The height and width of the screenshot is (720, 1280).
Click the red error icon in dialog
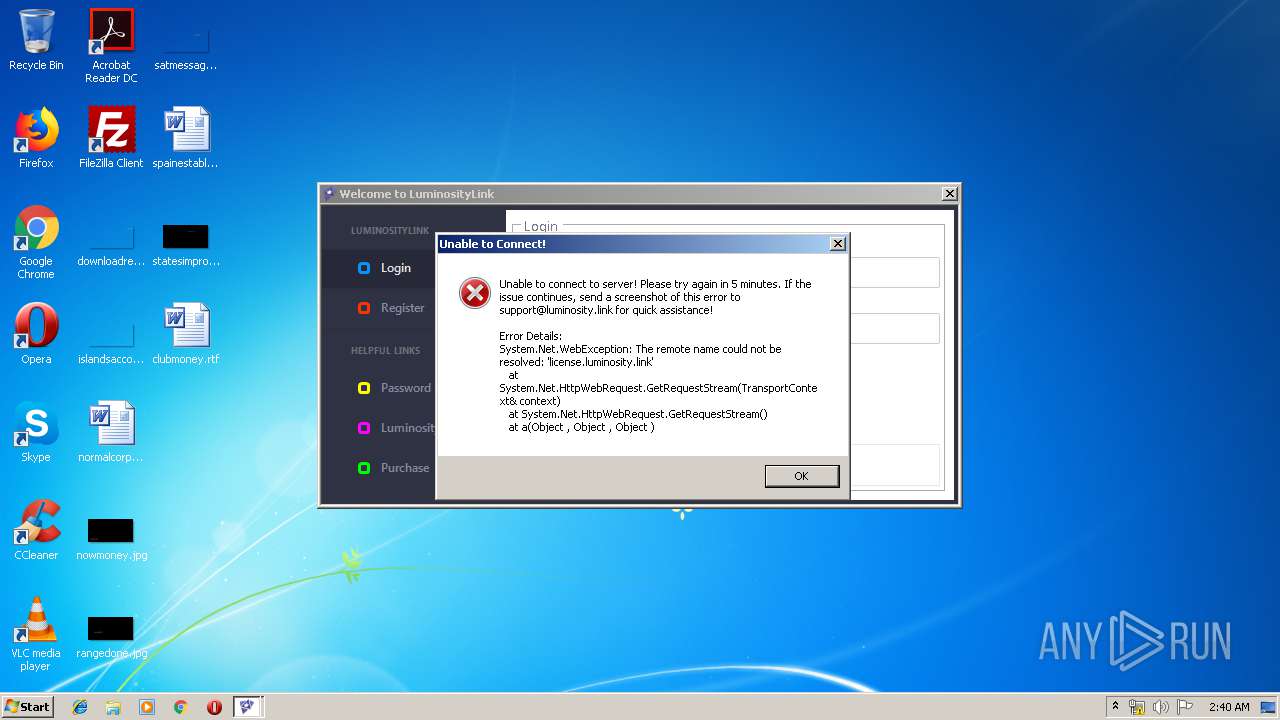tap(474, 293)
